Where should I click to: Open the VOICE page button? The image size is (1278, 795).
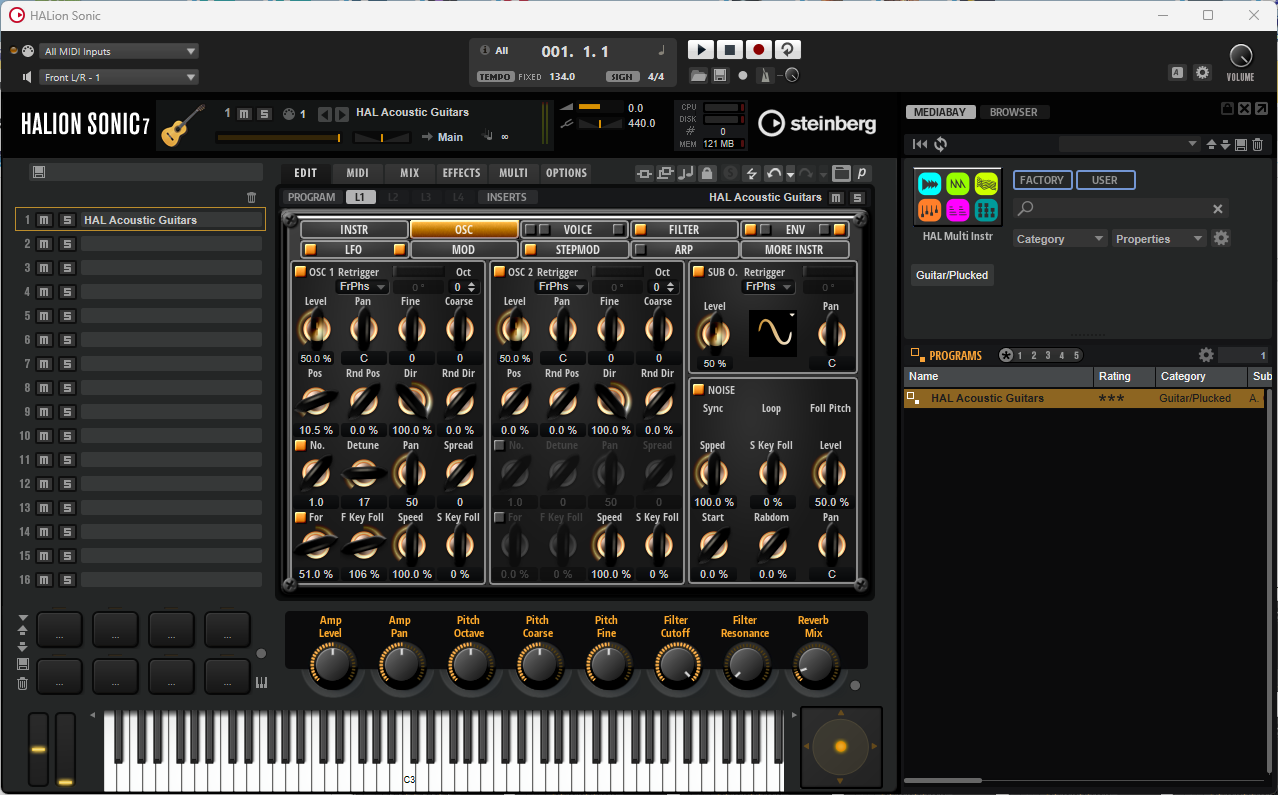click(x=577, y=229)
